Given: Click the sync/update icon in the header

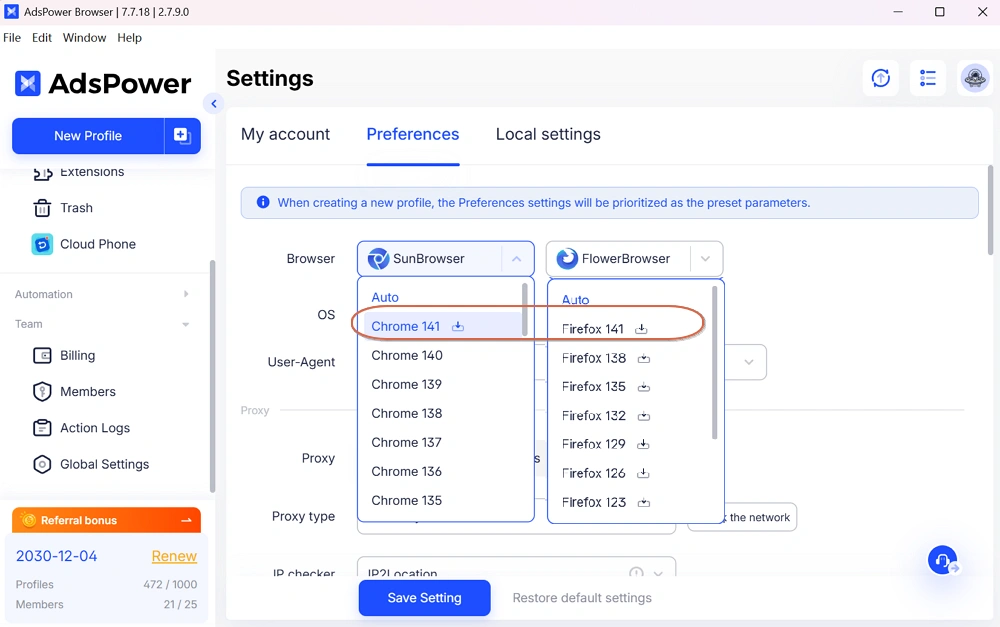Looking at the screenshot, I should pos(881,77).
